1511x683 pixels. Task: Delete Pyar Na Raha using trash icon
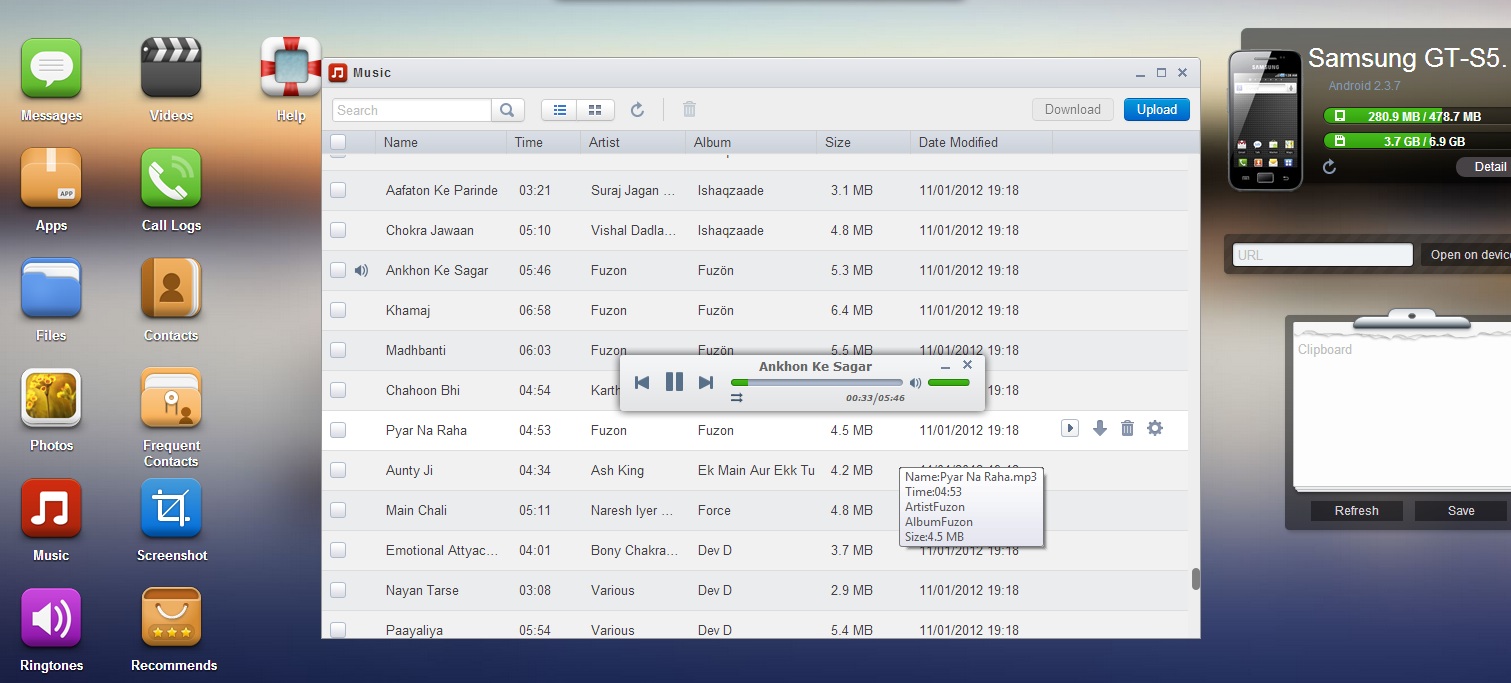1127,429
